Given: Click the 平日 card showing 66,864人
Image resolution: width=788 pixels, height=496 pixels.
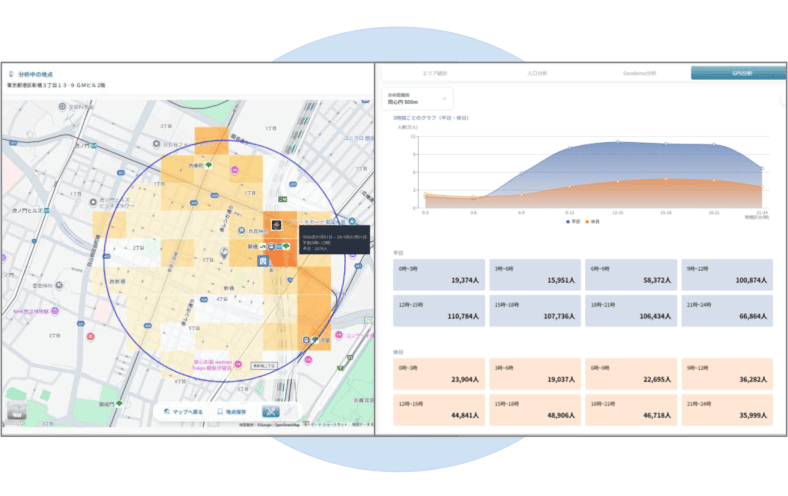Looking at the screenshot, I should [727, 311].
